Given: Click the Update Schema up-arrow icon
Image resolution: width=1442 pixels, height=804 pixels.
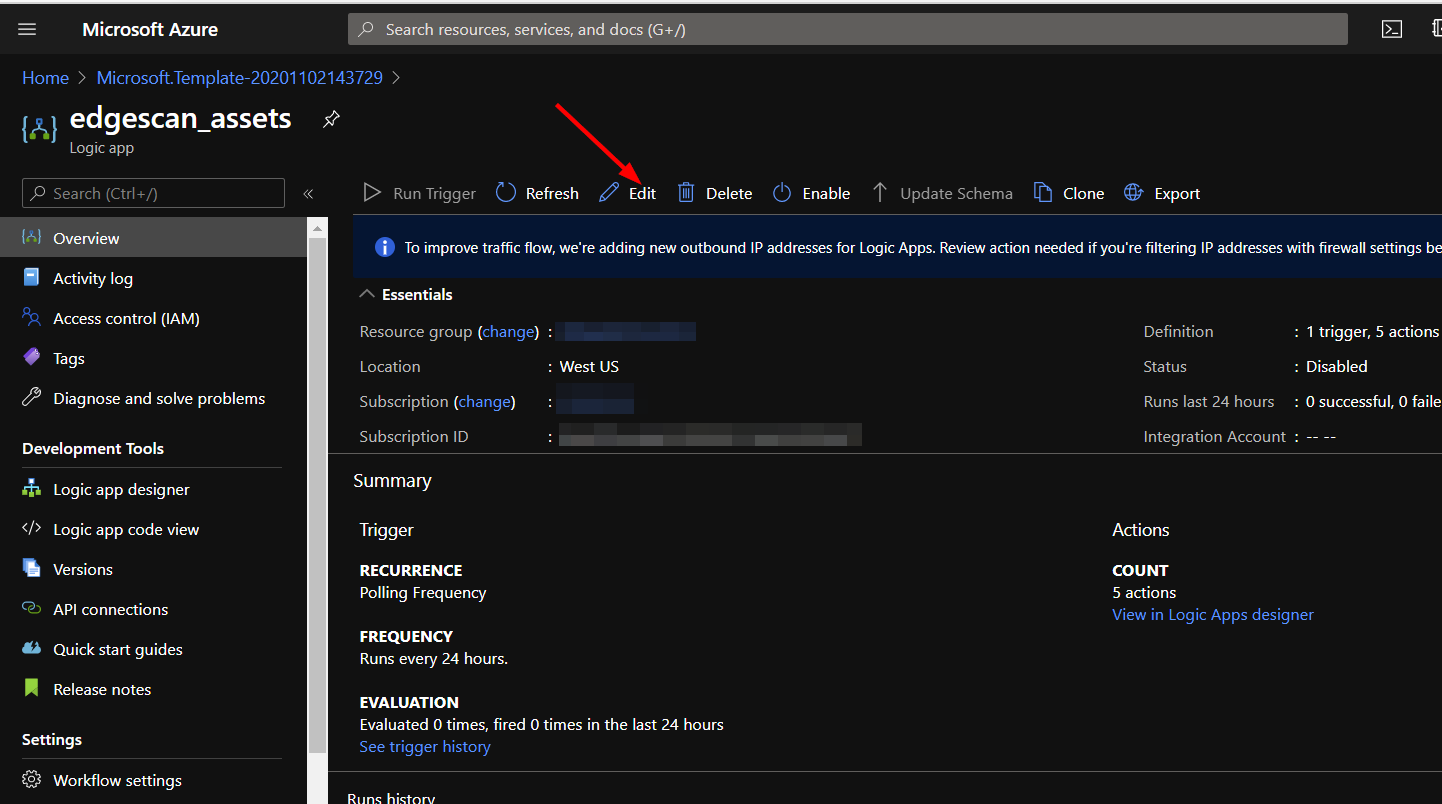Looking at the screenshot, I should pos(880,193).
